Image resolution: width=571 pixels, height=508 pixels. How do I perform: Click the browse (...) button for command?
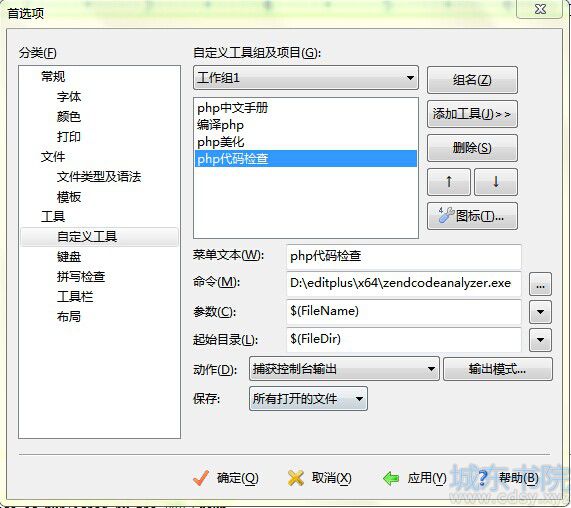tap(540, 284)
